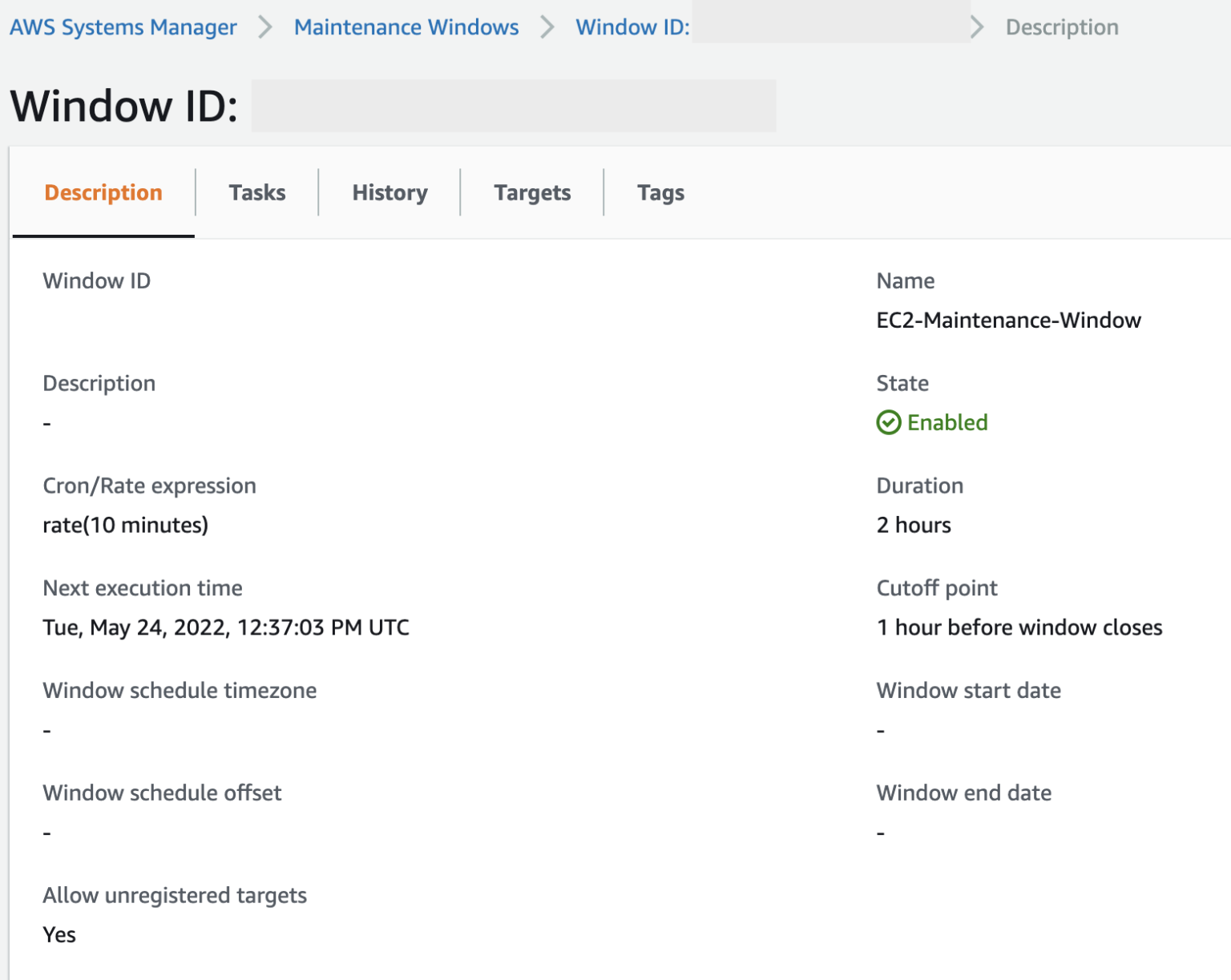Click the Duration value showing 2 hours
This screenshot has width=1231, height=980.
(914, 525)
